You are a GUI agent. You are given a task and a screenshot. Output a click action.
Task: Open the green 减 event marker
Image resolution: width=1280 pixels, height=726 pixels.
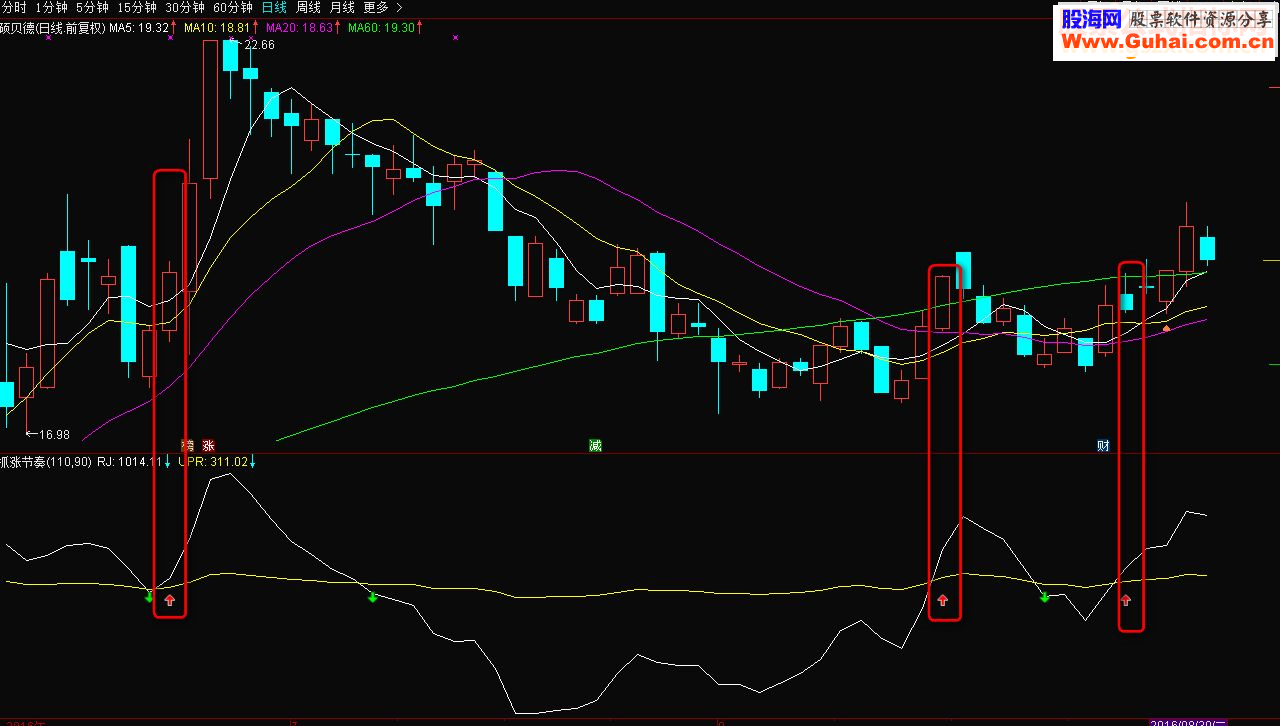595,446
